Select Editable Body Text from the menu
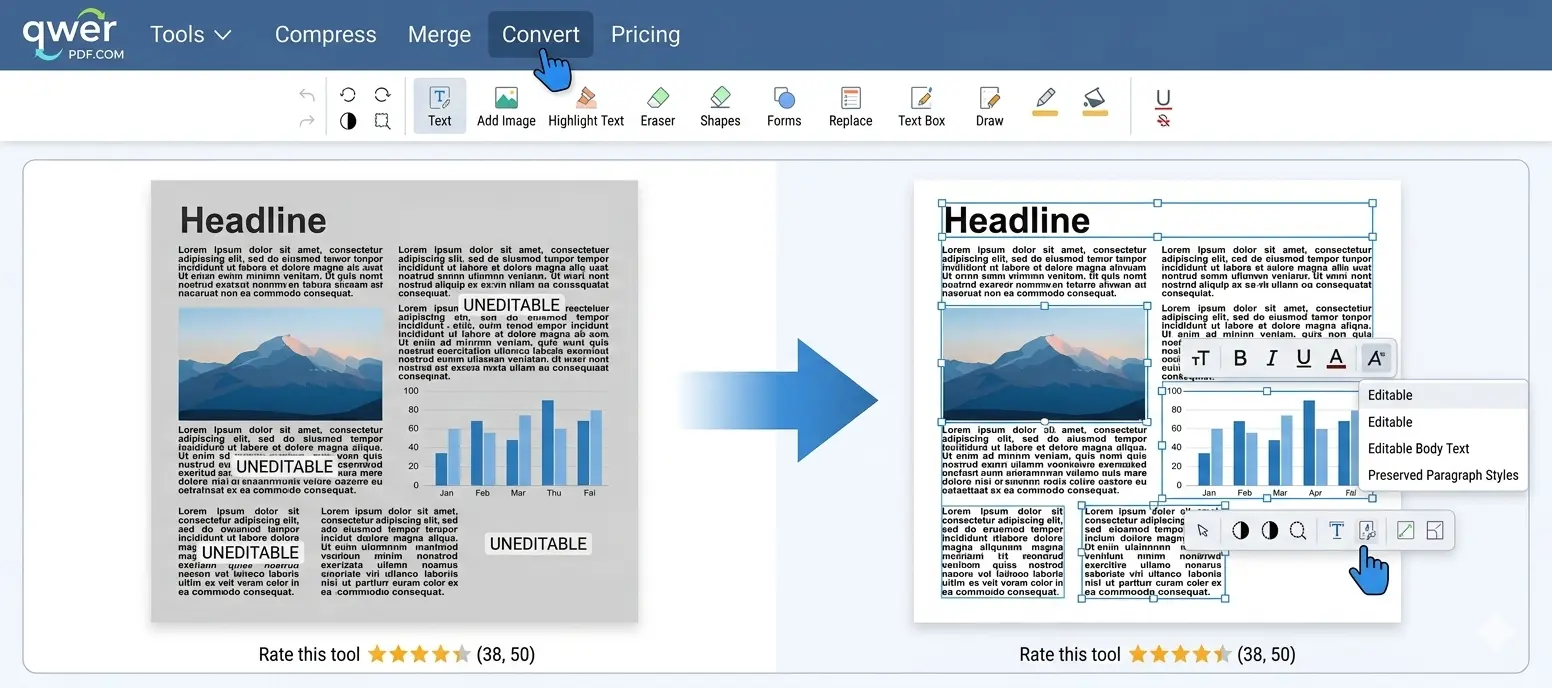The image size is (1552, 688). [x=1418, y=449]
